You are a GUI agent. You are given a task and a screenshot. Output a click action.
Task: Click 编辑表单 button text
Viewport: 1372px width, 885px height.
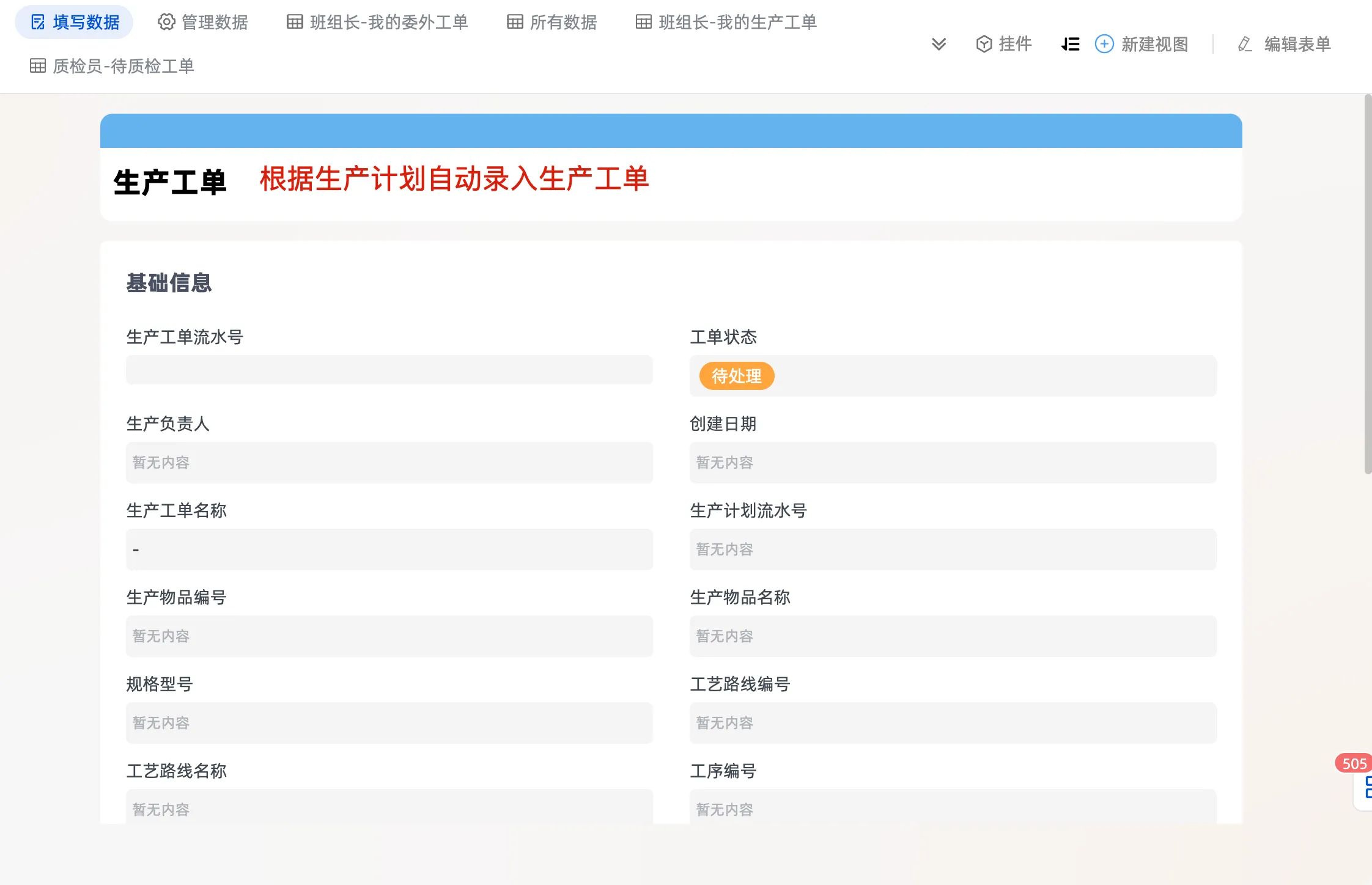pos(1297,44)
